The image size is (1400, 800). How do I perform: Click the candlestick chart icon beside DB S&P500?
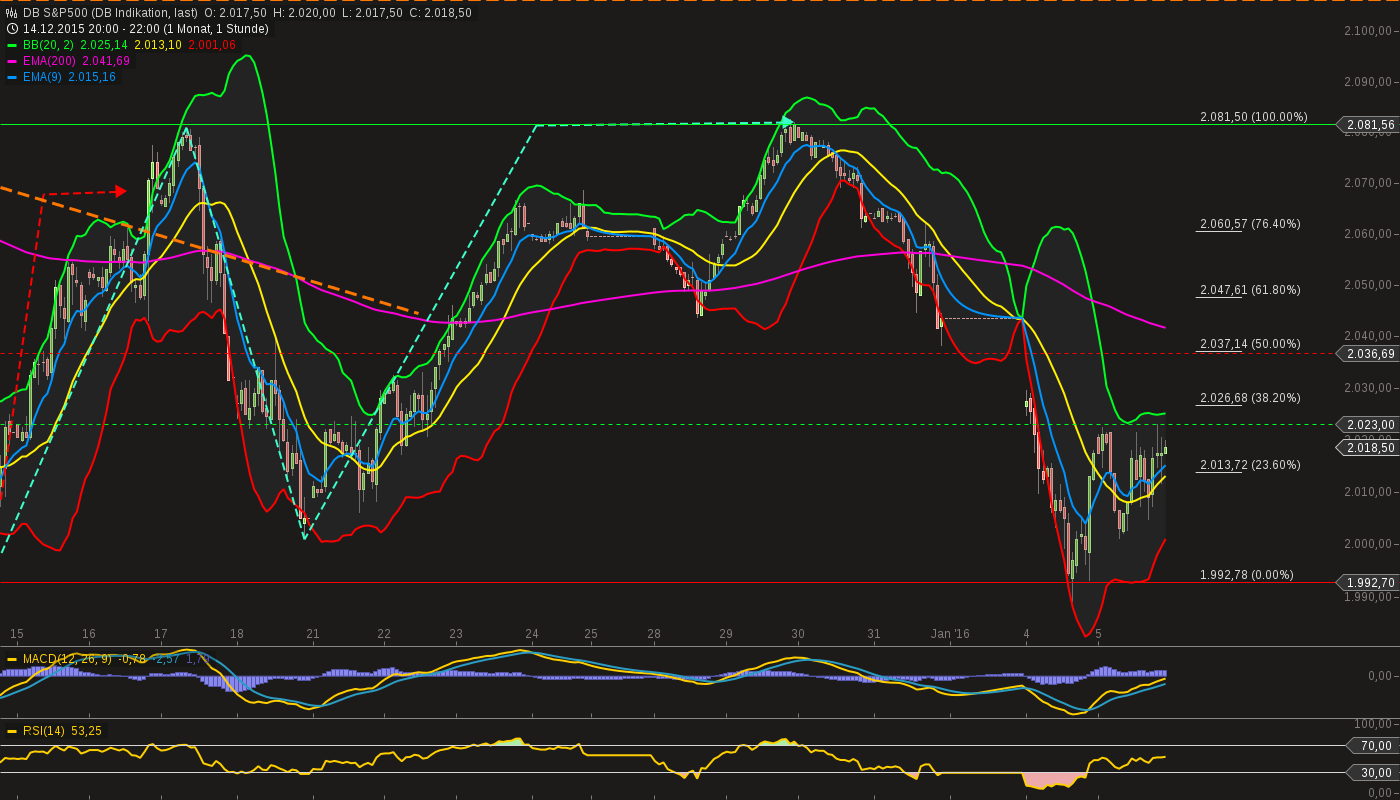[12, 13]
